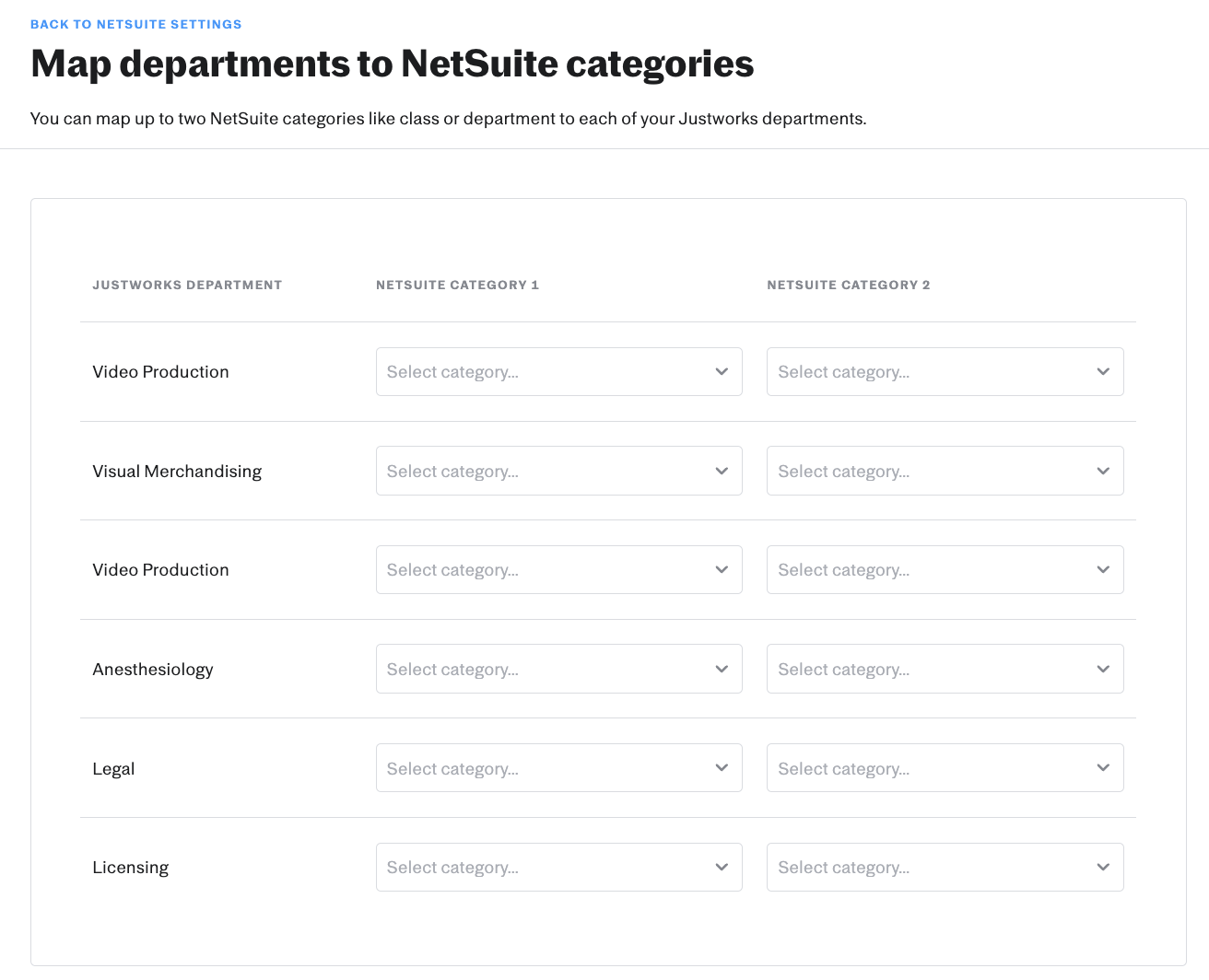Image resolution: width=1209 pixels, height=980 pixels.
Task: Open Category 1 dropdown for Visual Merchandising
Action: (x=558, y=471)
